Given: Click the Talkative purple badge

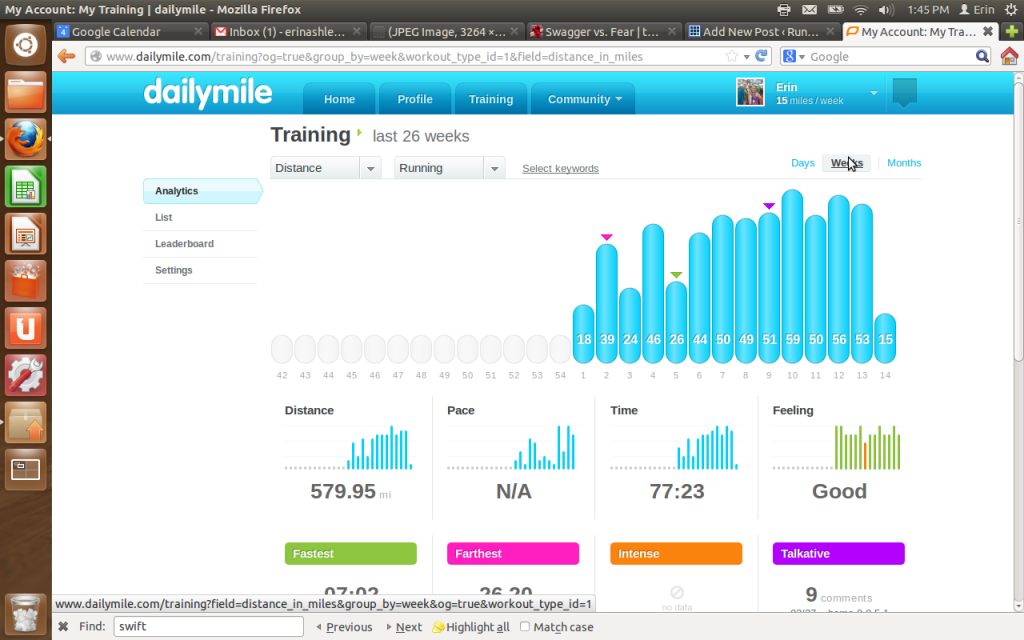Looking at the screenshot, I should [839, 553].
